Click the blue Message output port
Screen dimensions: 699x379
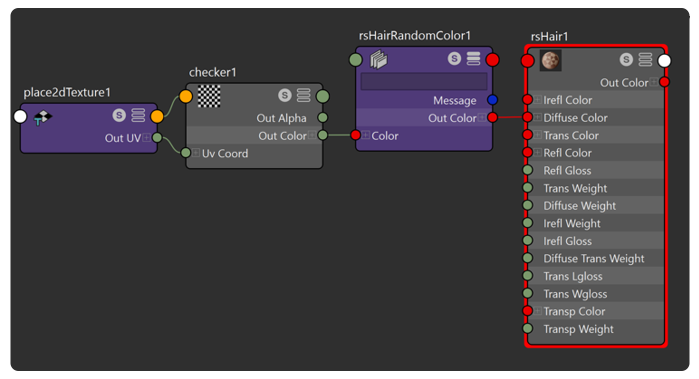(x=492, y=99)
